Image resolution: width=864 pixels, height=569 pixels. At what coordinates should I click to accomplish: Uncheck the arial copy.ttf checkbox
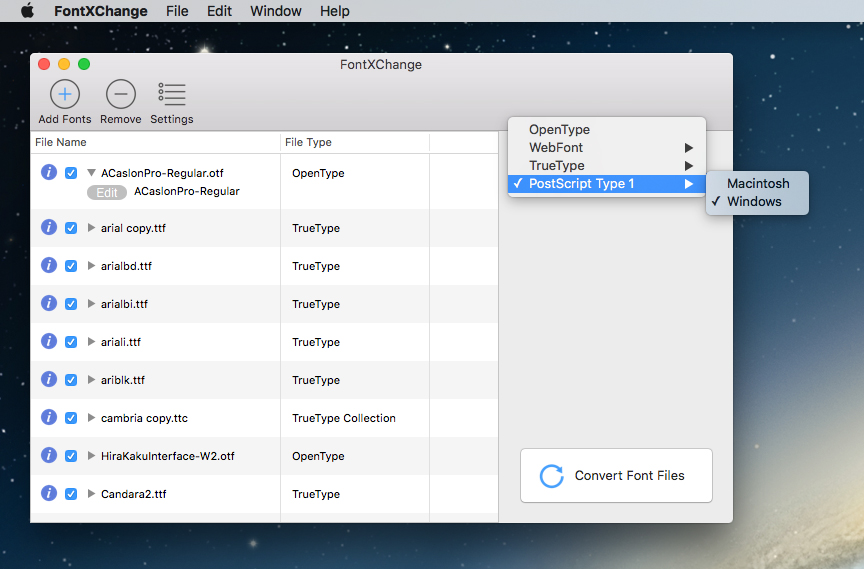pos(71,228)
